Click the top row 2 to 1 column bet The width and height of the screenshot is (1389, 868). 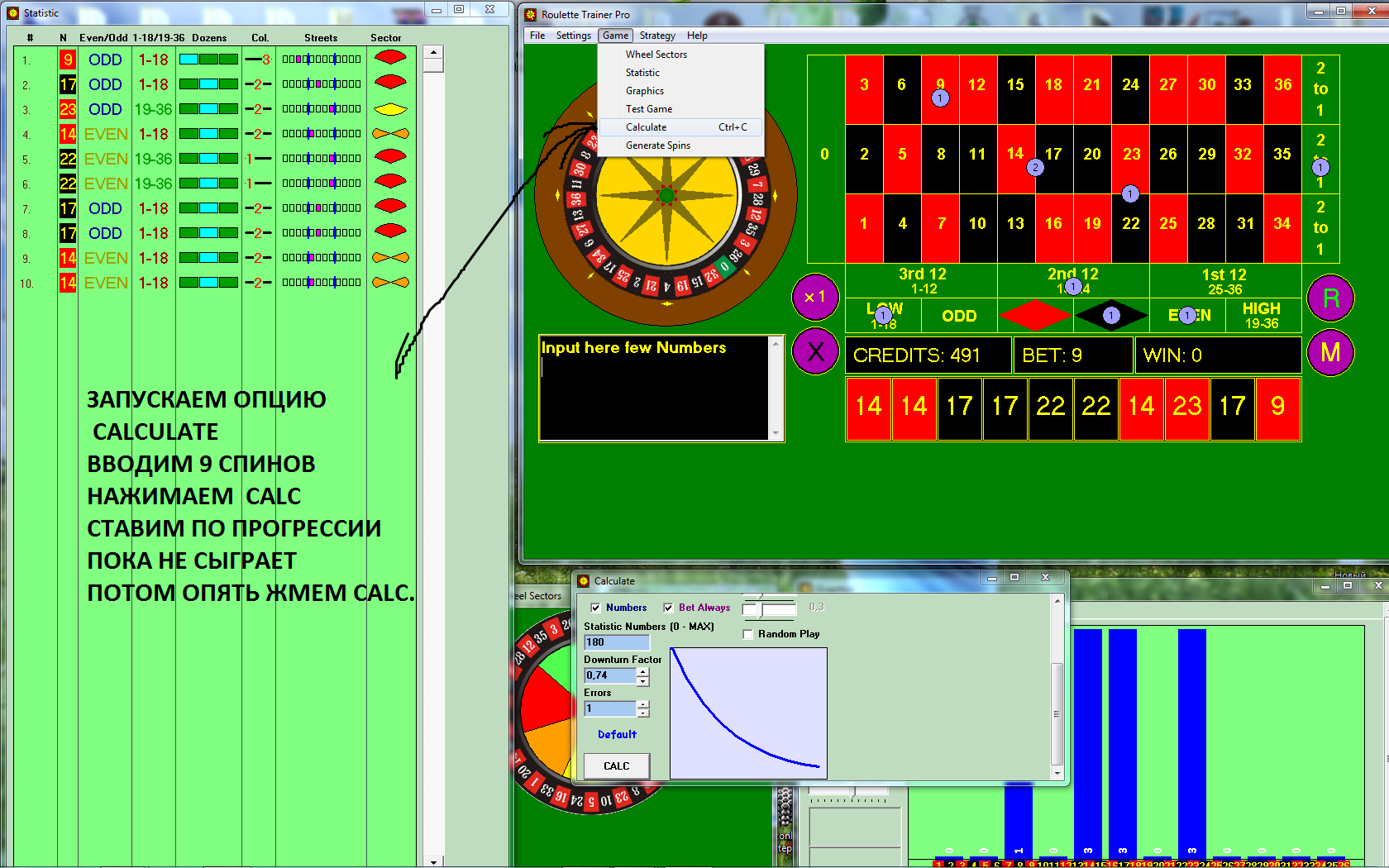point(1320,89)
